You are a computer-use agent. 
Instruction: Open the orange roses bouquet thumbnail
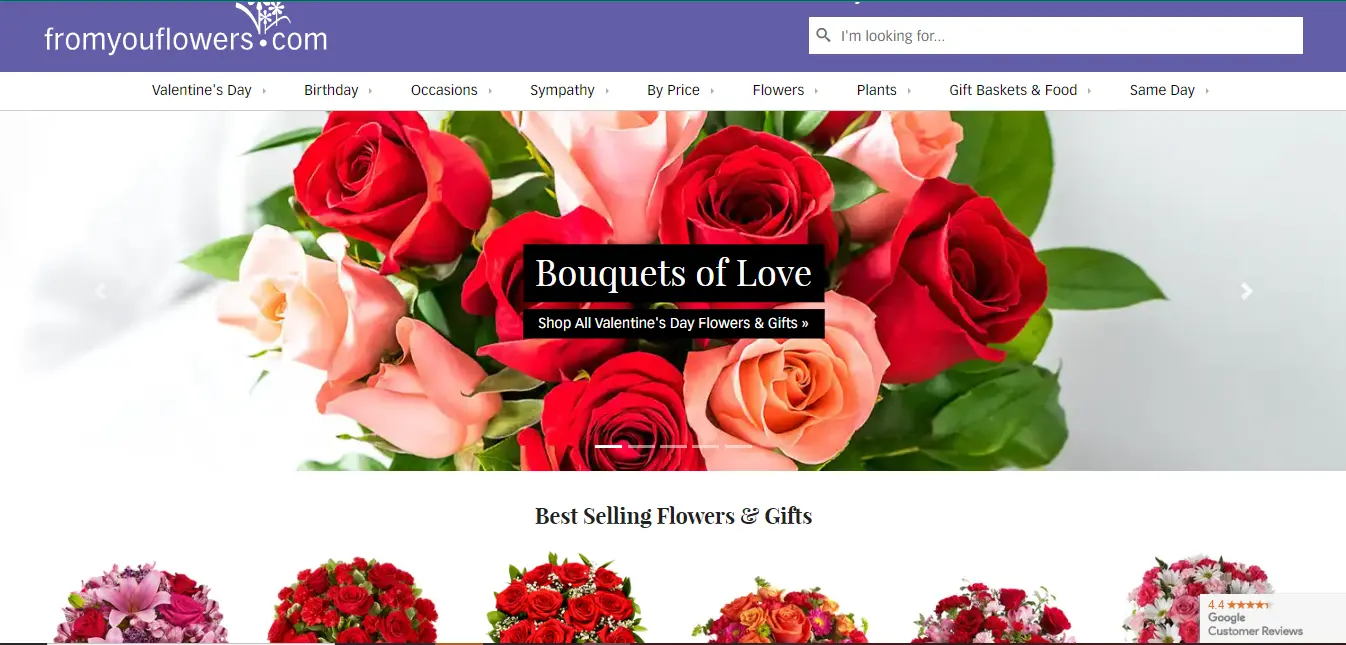[780, 610]
